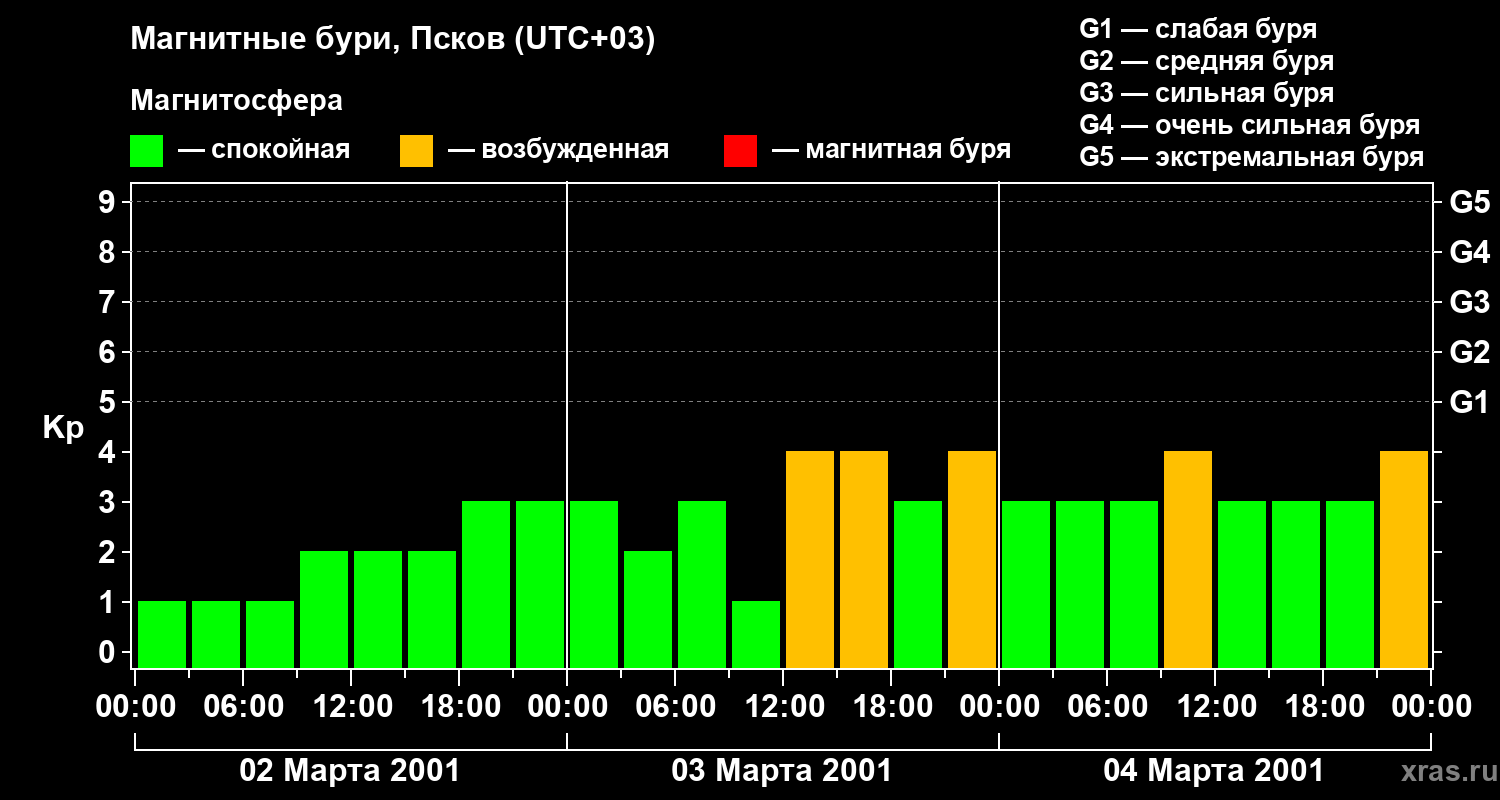Click the '— возбужденная' legend label
The height and width of the screenshot is (800, 1500).
(558, 150)
